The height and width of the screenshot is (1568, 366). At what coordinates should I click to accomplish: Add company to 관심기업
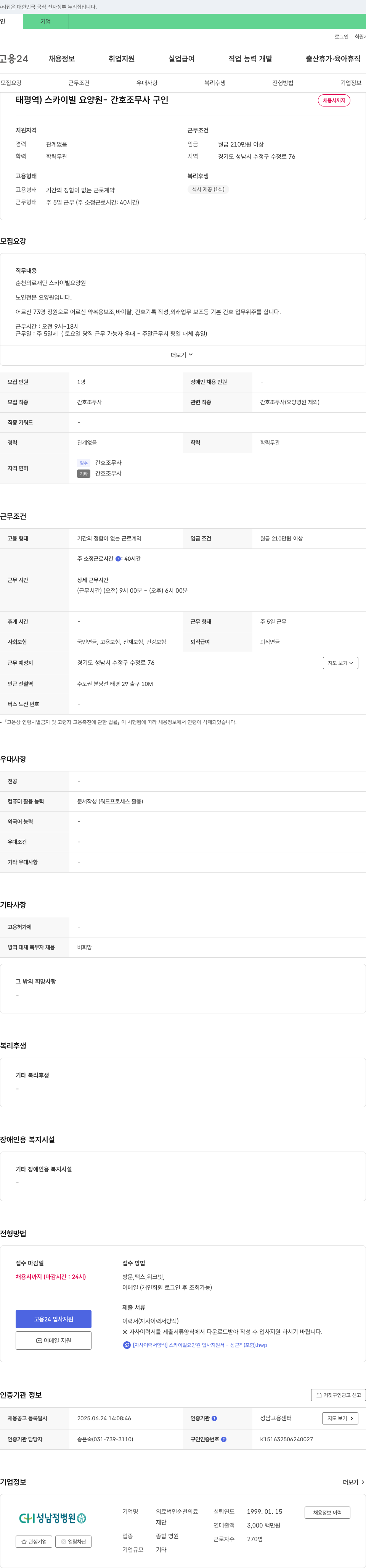tap(34, 1542)
